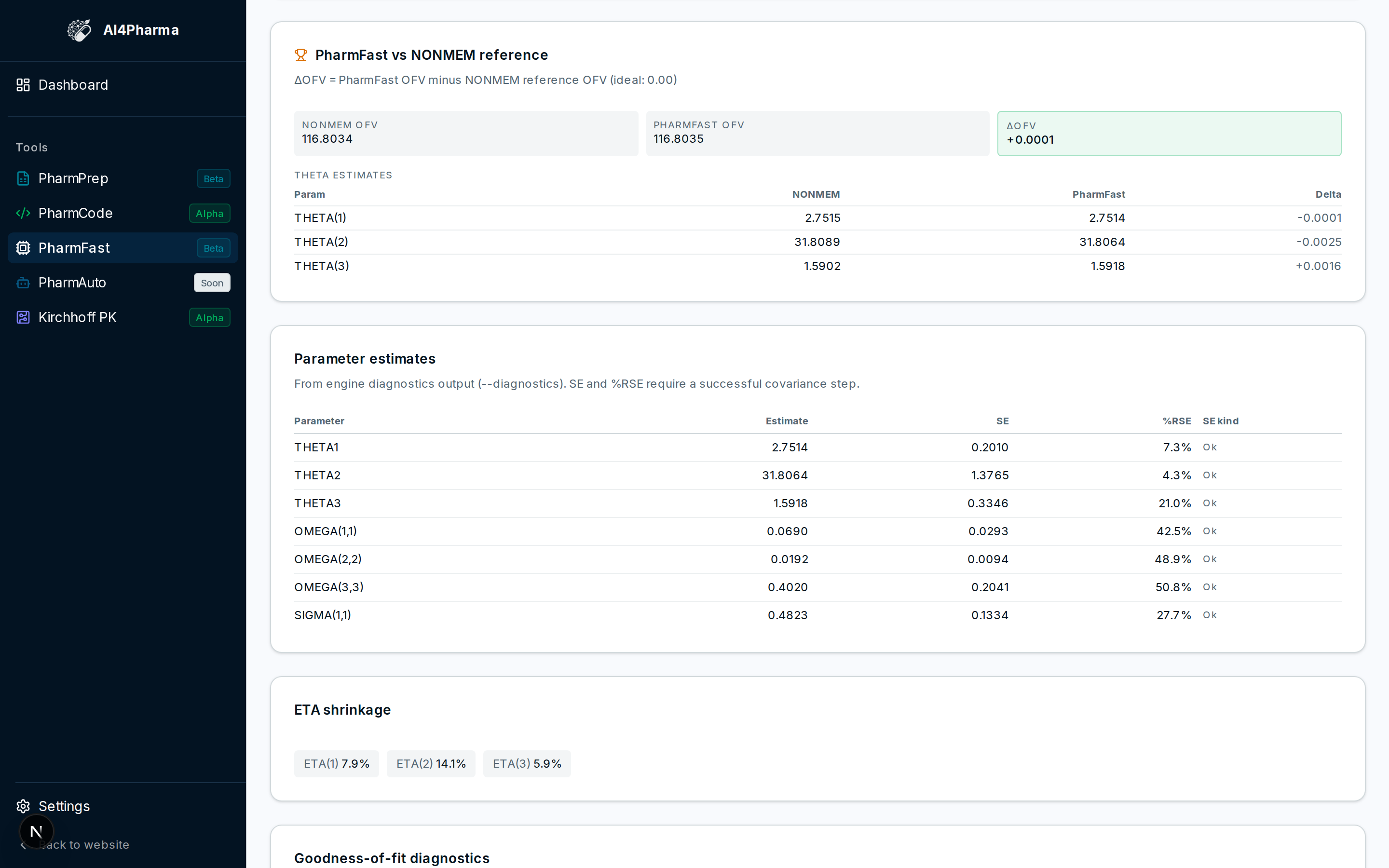Open Settings in the sidebar

123,806
